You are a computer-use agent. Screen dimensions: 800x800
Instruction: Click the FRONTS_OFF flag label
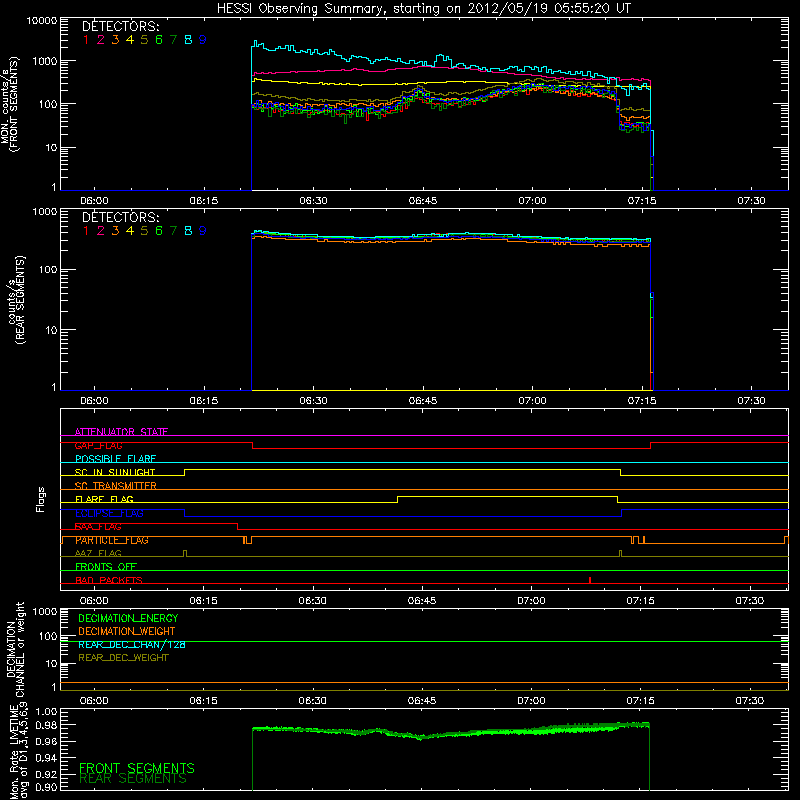pyautogui.click(x=106, y=567)
